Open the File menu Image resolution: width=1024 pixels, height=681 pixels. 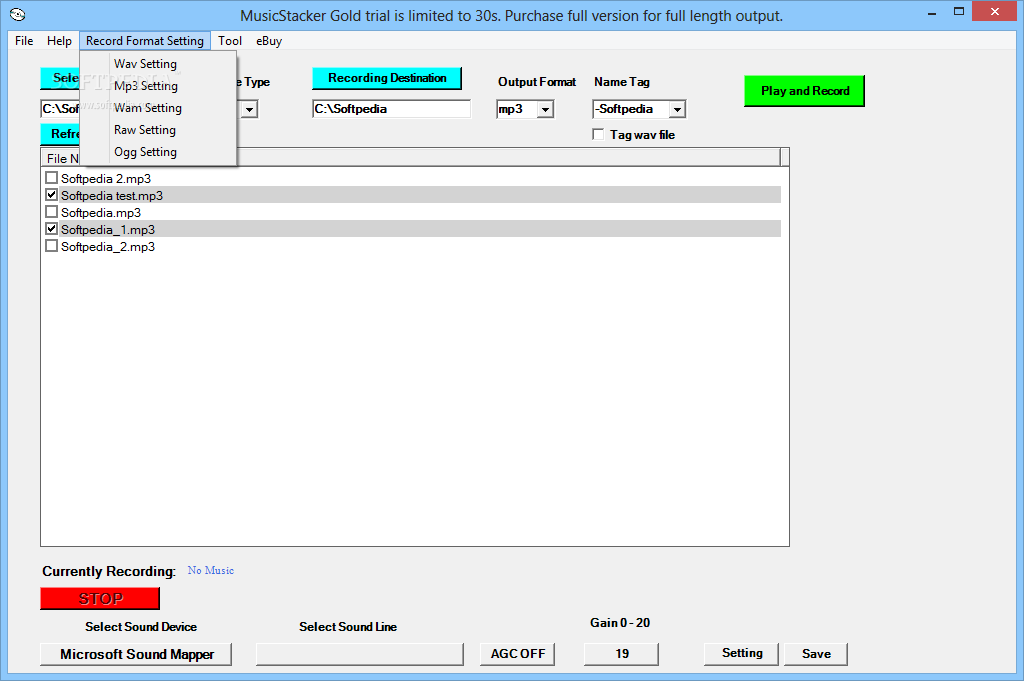coord(24,40)
